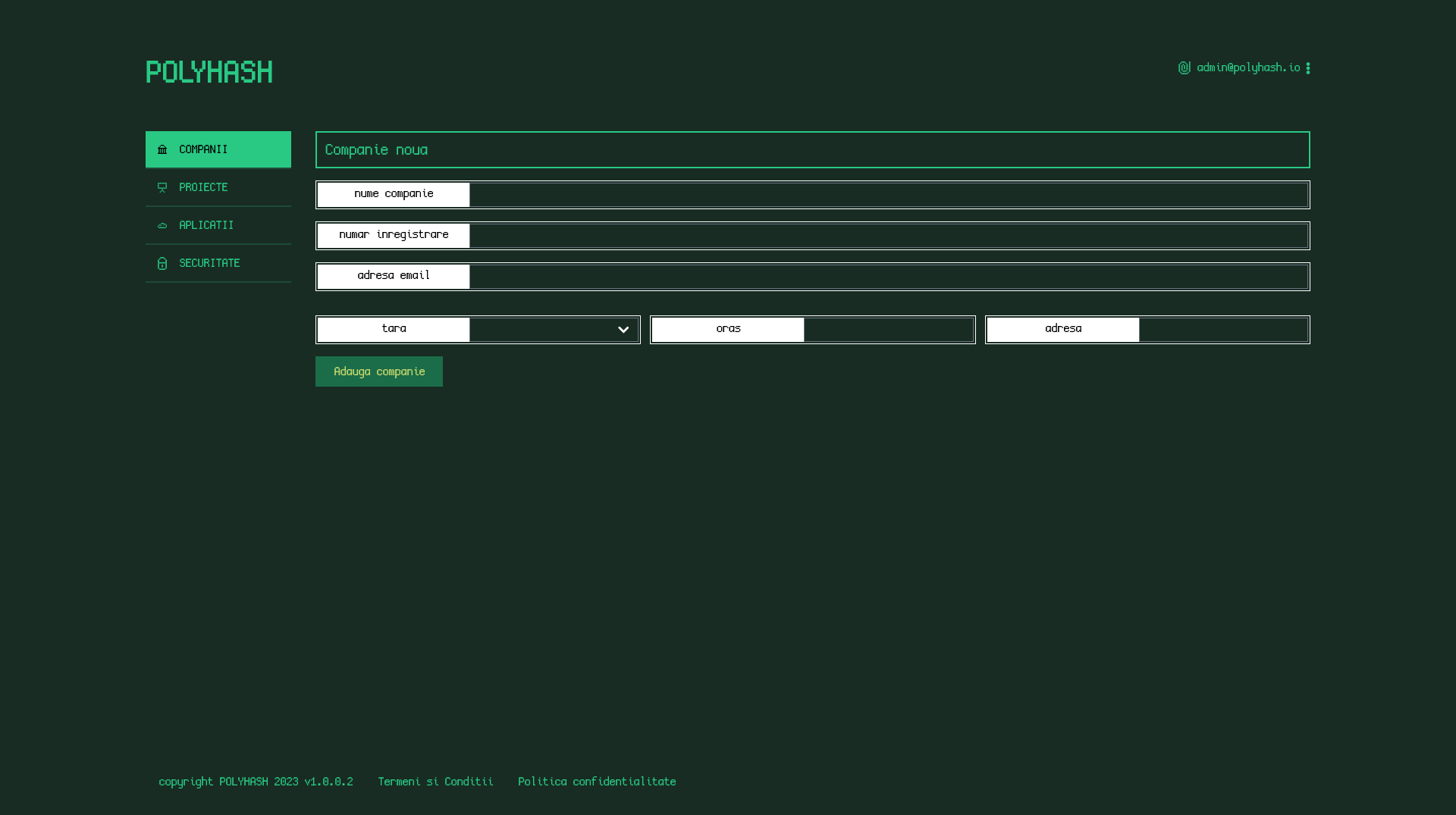Viewport: 1456px width, 815px height.
Task: Click the padlock icon beside Securitate
Action: 162,264
